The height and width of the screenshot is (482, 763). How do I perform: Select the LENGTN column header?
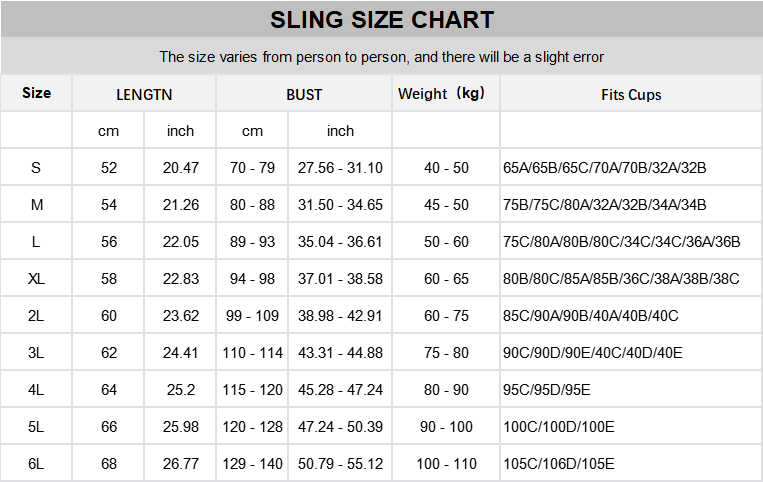(144, 95)
